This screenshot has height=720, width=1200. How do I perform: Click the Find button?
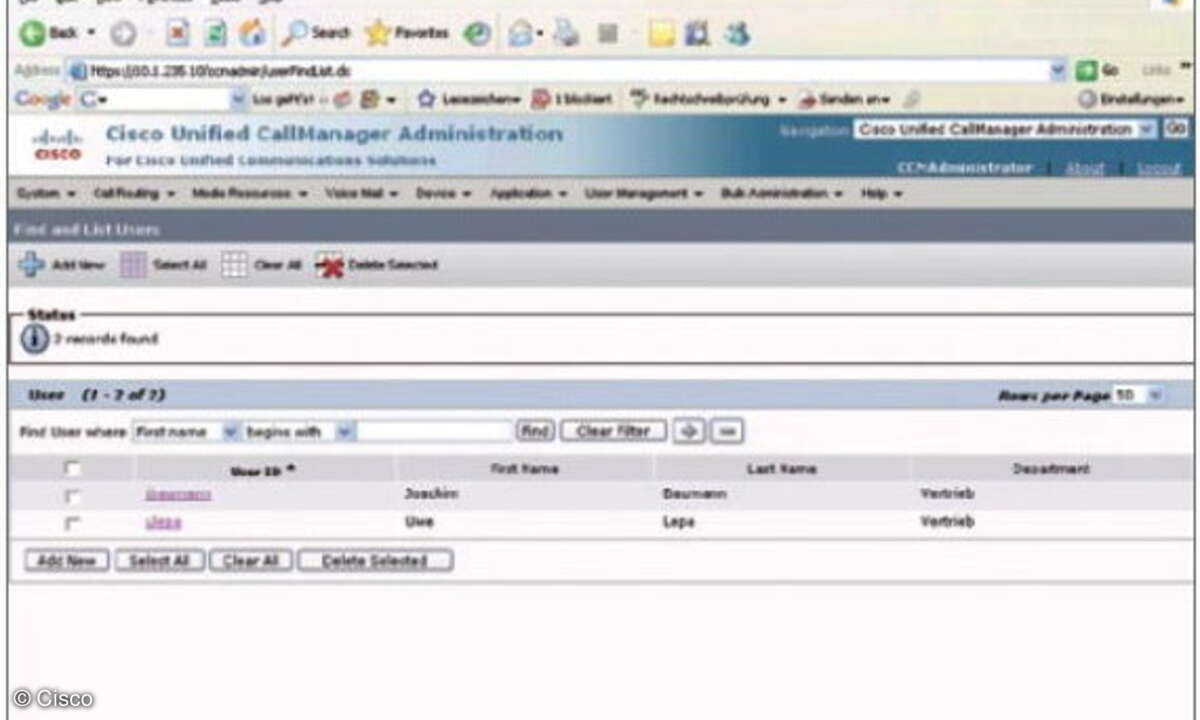coord(535,431)
